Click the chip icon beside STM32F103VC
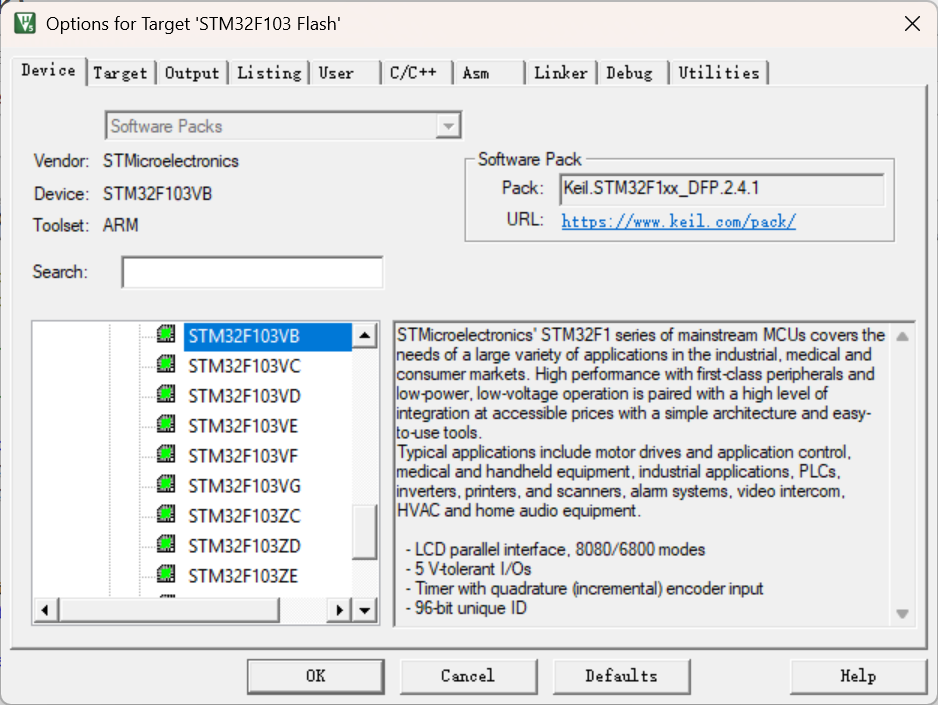This screenshot has height=705, width=938. pos(166,364)
